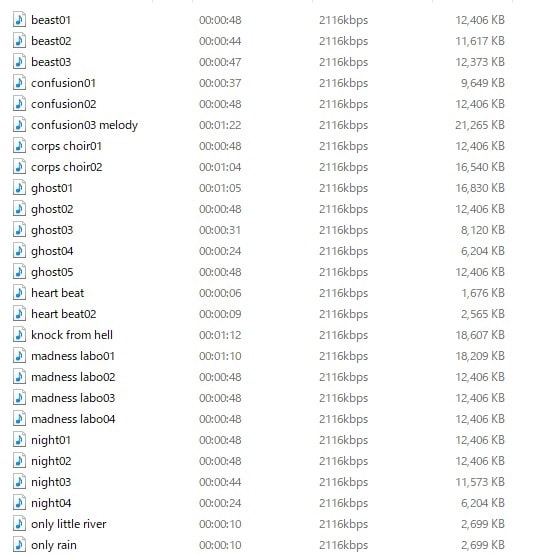This screenshot has width=537, height=555.
Task: Select the confusion03 melody file name
Action: click(x=84, y=125)
